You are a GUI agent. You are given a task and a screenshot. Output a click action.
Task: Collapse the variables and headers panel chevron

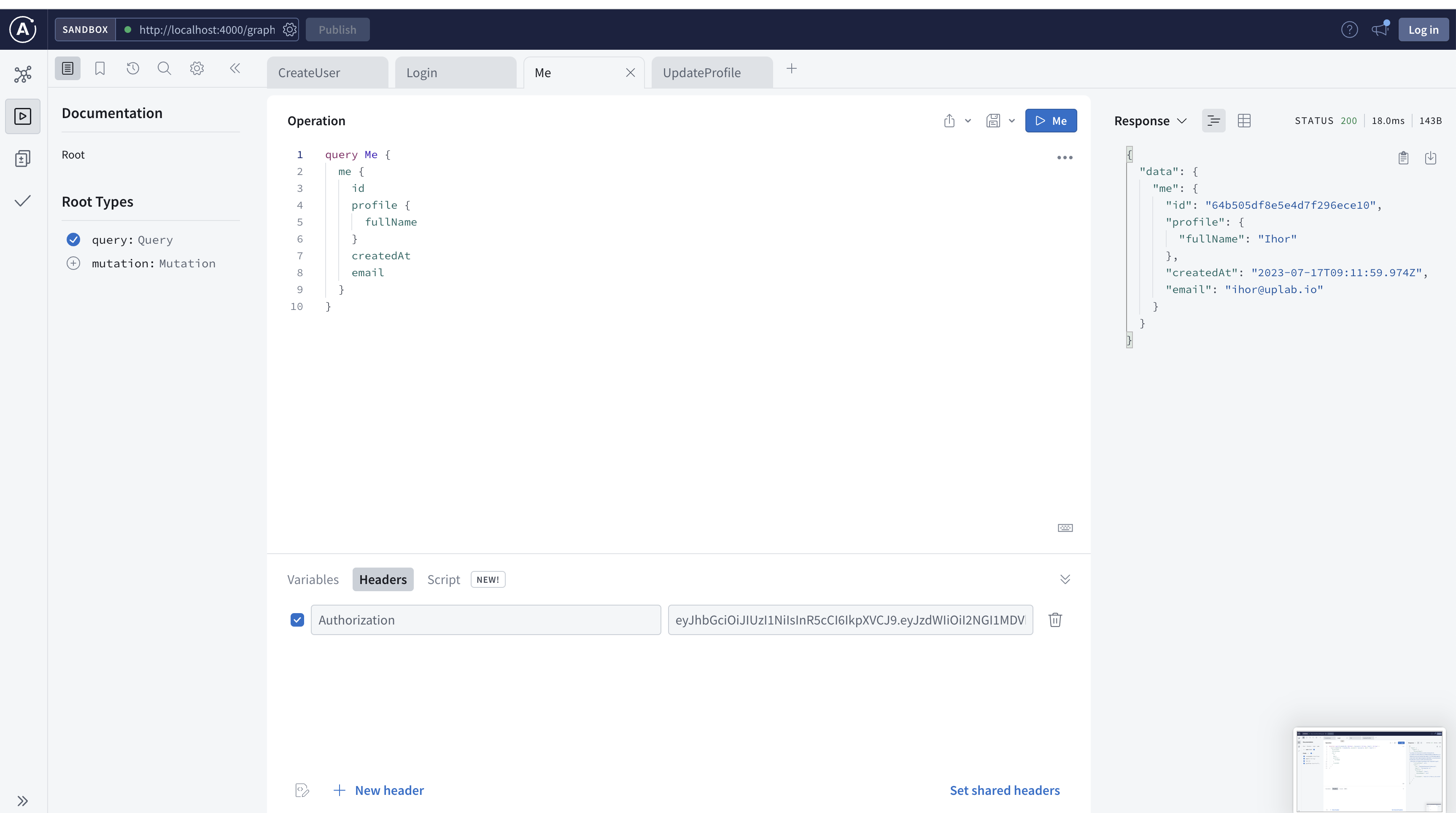coord(1065,579)
